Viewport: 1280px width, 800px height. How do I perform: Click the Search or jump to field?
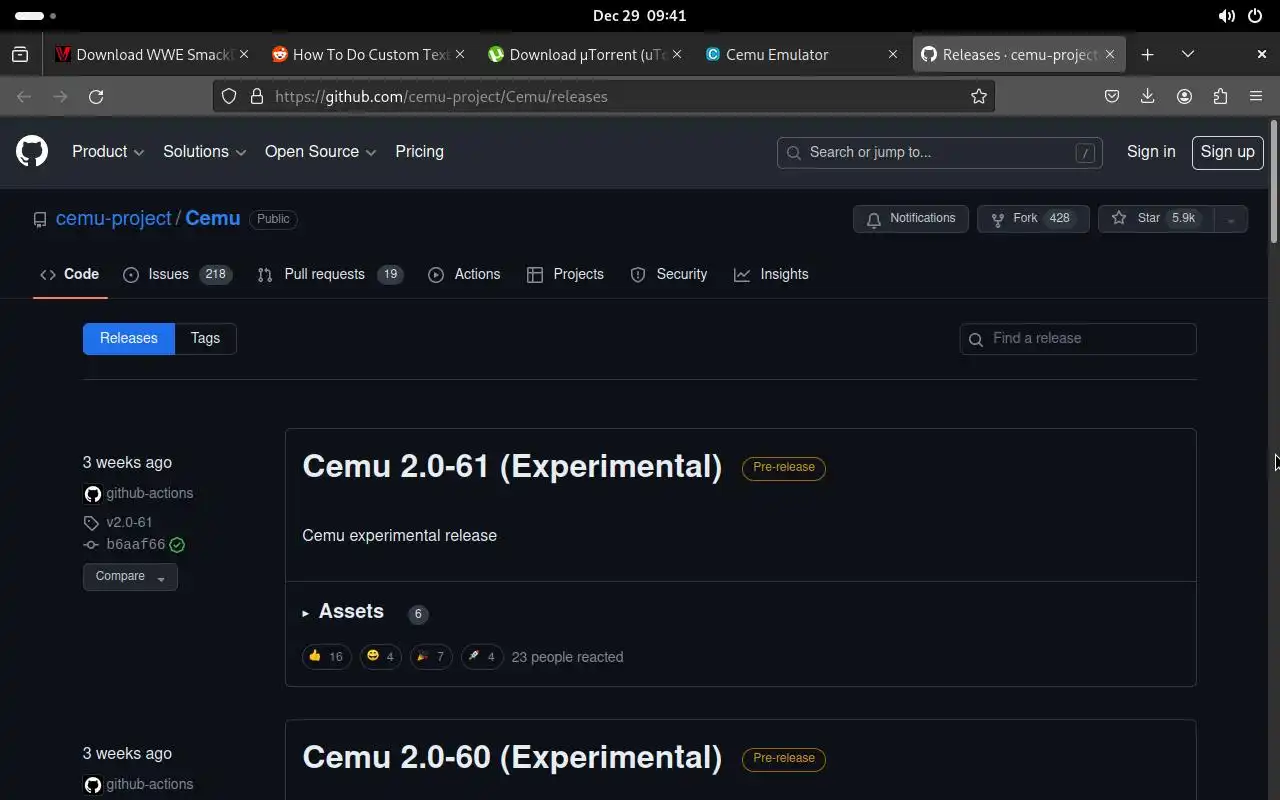939,152
